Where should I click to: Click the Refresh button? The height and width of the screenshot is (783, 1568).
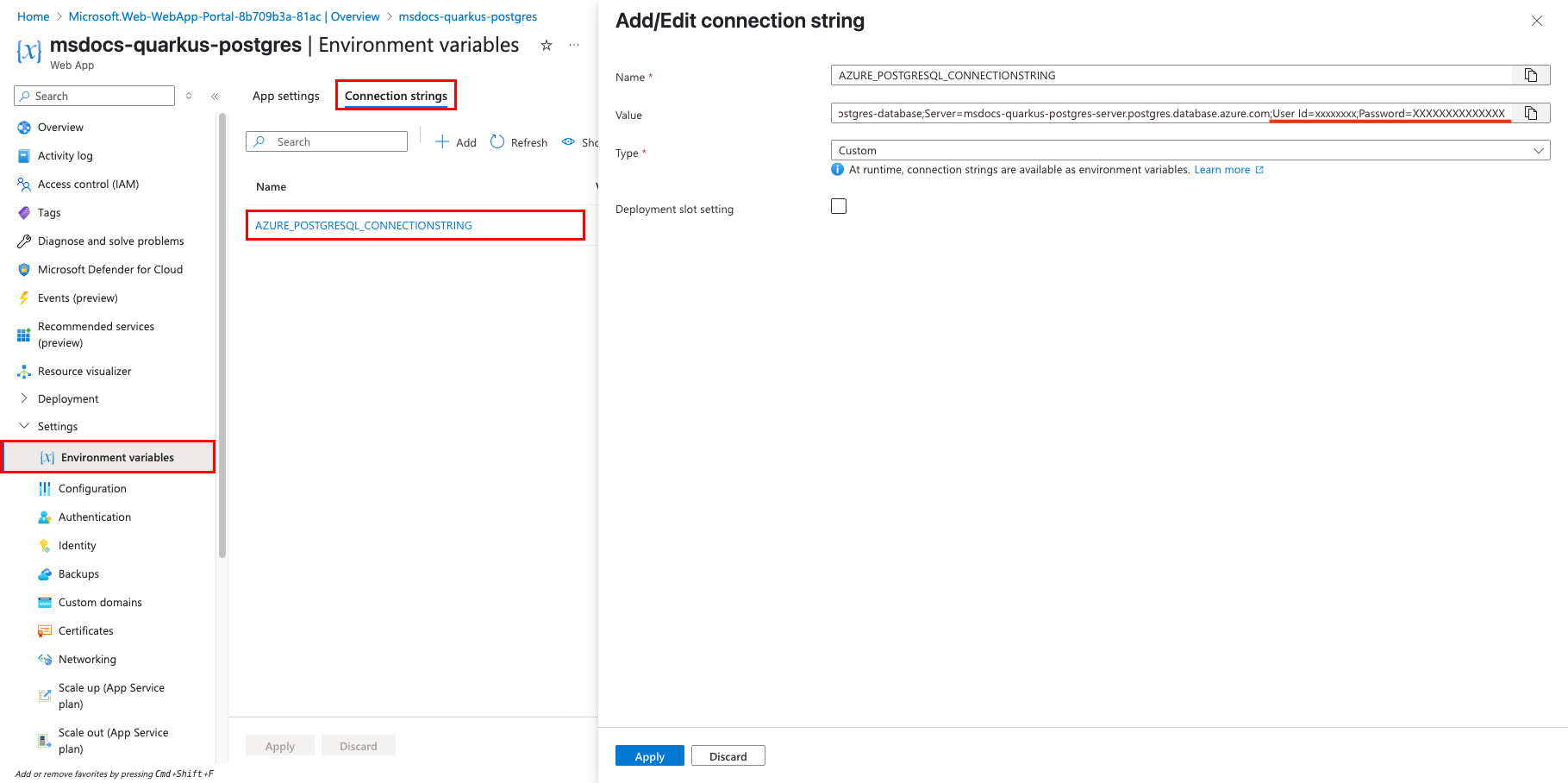coord(519,142)
